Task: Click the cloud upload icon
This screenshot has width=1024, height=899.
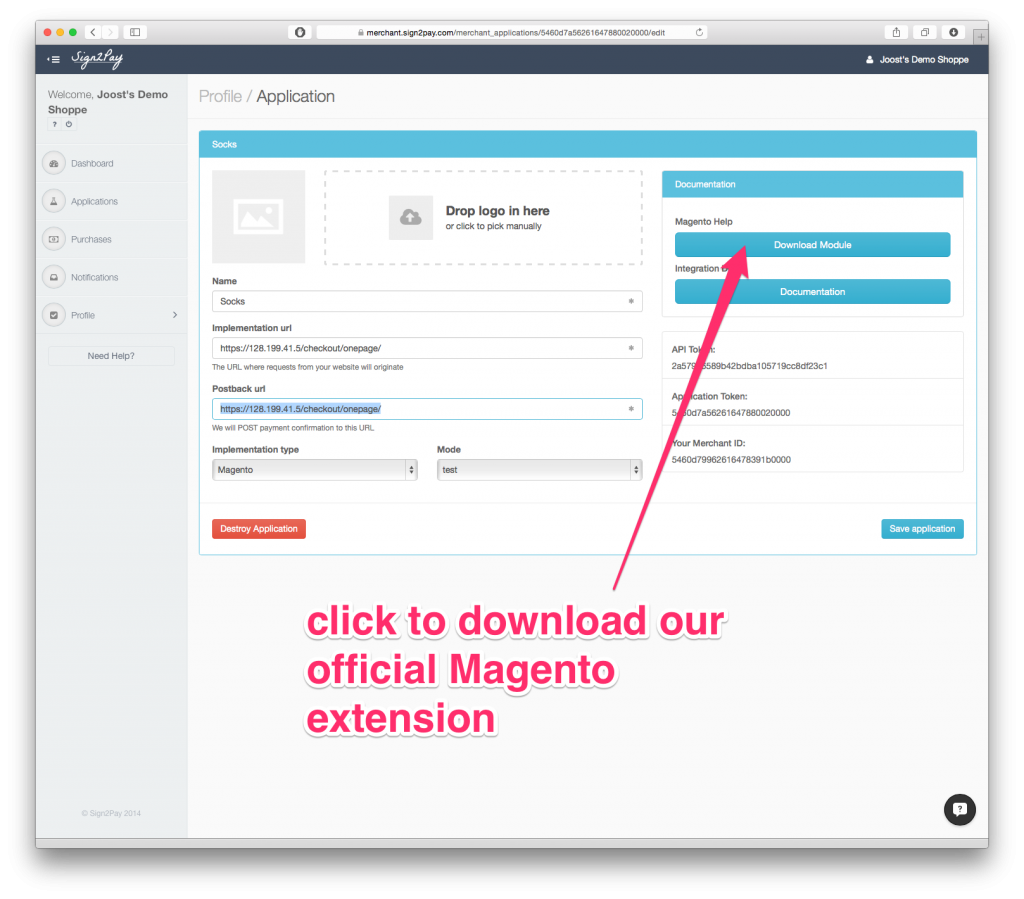Action: (411, 217)
